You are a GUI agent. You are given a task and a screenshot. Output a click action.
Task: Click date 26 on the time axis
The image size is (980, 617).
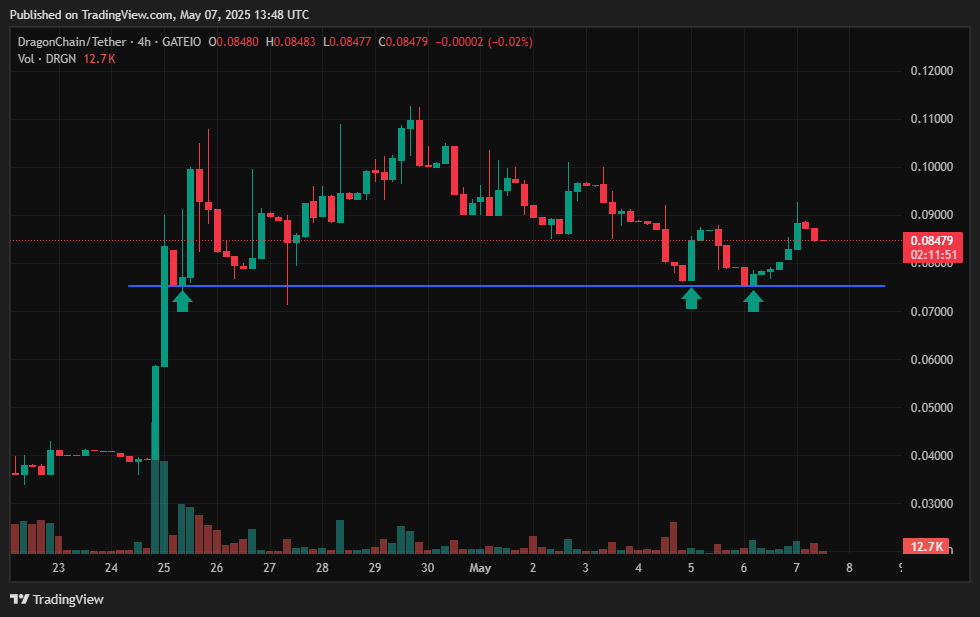[x=216, y=568]
